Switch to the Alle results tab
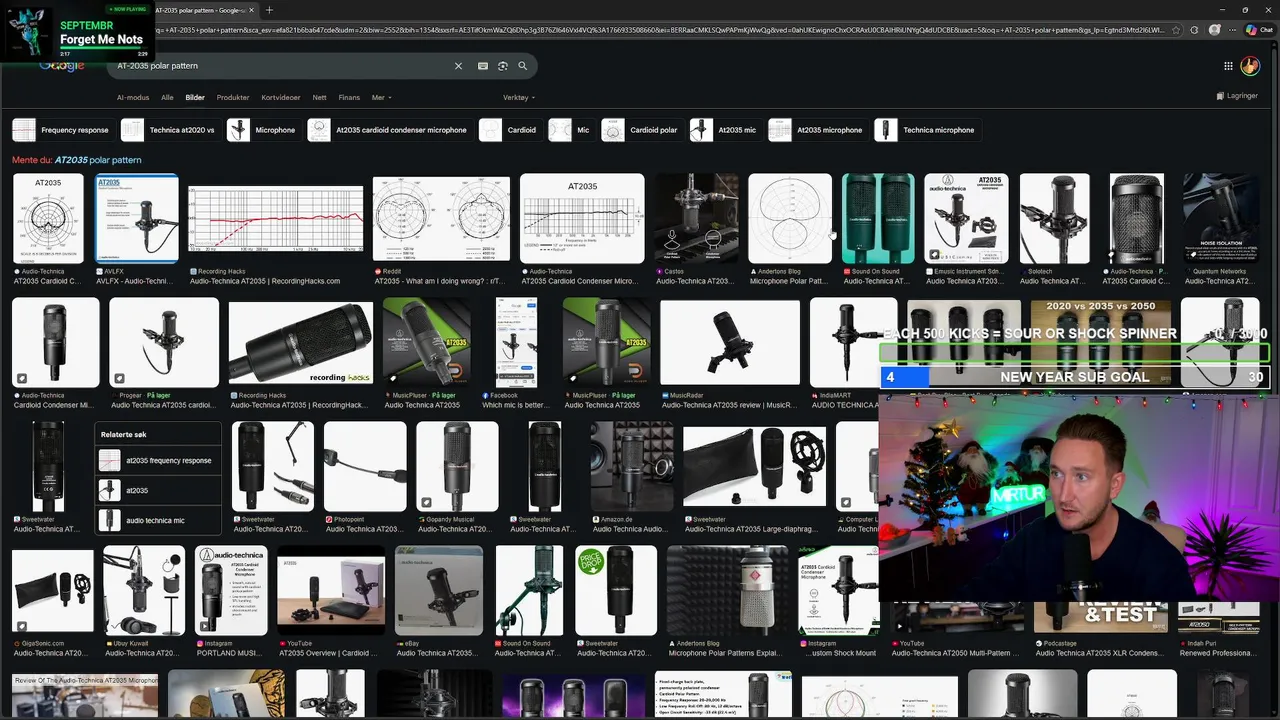Screen dimensions: 1280x720 [x=167, y=98]
